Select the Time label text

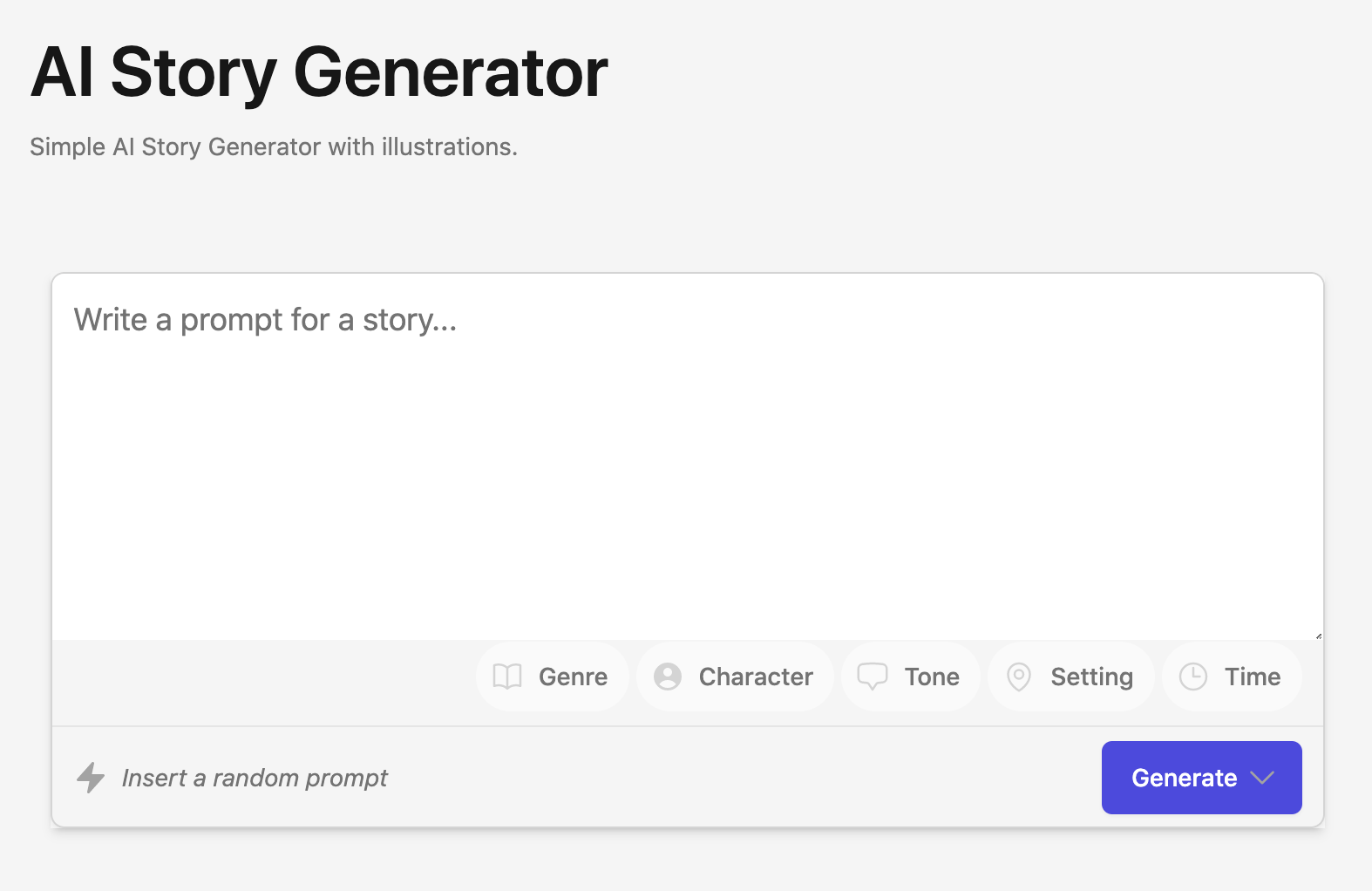pos(1253,677)
